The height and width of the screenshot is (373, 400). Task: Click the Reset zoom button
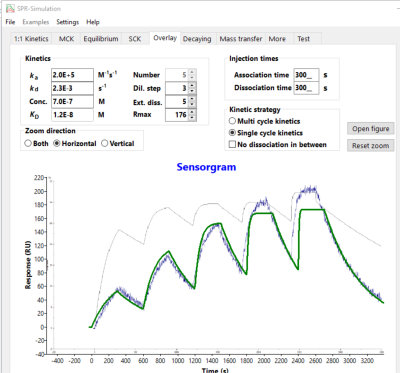(x=371, y=146)
